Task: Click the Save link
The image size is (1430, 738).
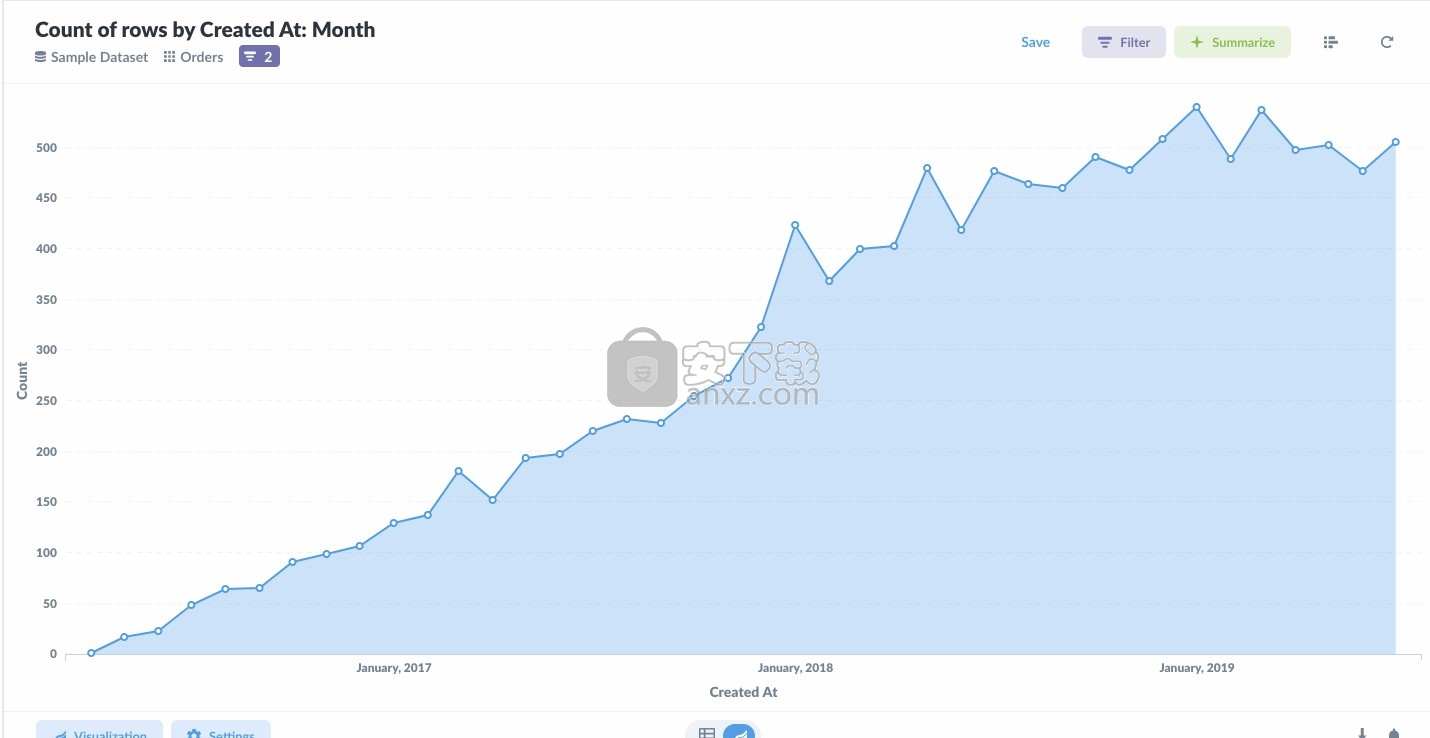Action: click(1035, 42)
